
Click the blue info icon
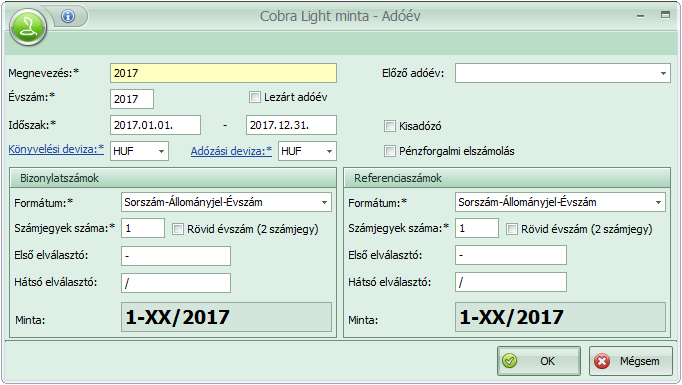pos(68,16)
